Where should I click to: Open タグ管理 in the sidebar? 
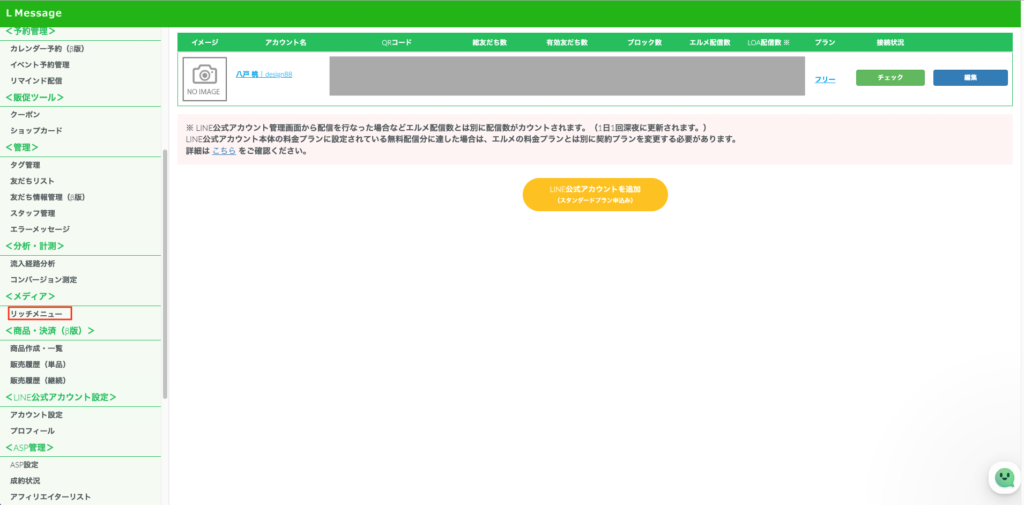(x=25, y=164)
